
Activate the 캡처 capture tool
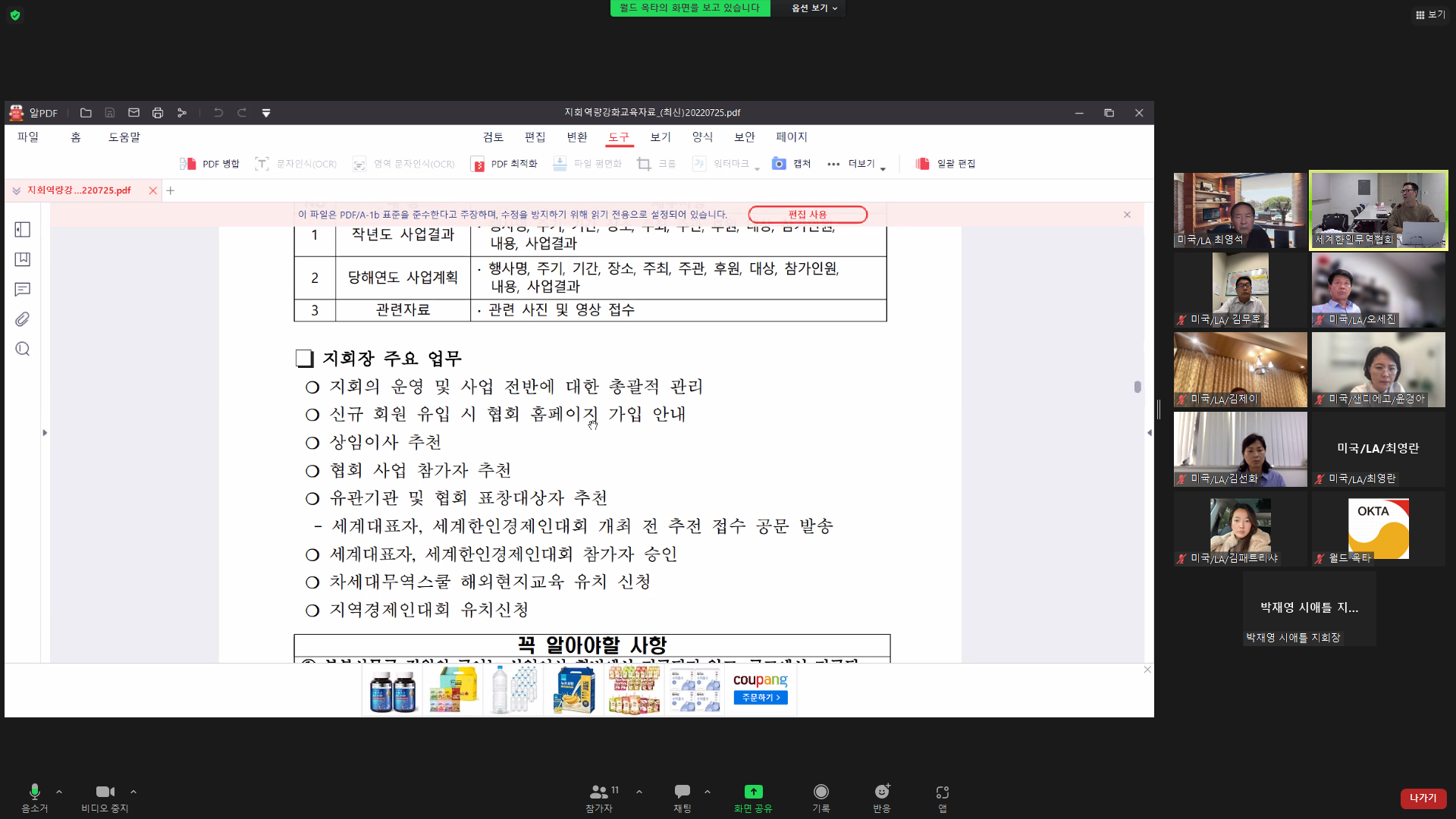coord(792,163)
